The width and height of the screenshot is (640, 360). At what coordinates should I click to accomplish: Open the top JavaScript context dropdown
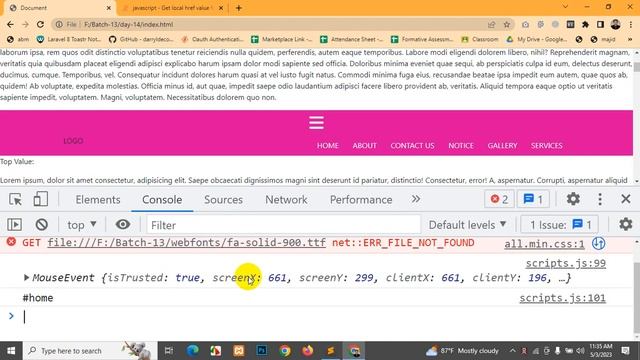82,225
